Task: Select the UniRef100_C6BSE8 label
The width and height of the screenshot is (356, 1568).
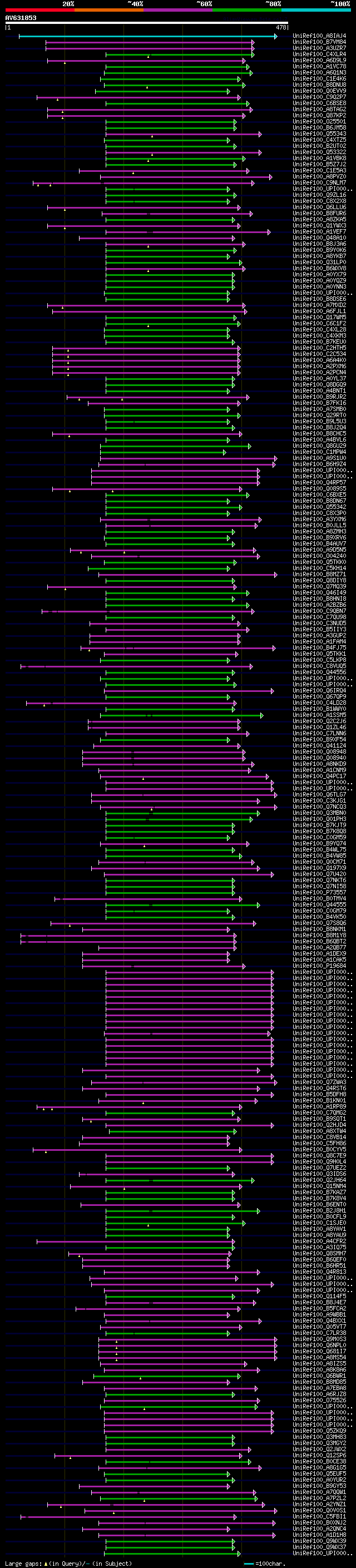Action: tap(319, 103)
